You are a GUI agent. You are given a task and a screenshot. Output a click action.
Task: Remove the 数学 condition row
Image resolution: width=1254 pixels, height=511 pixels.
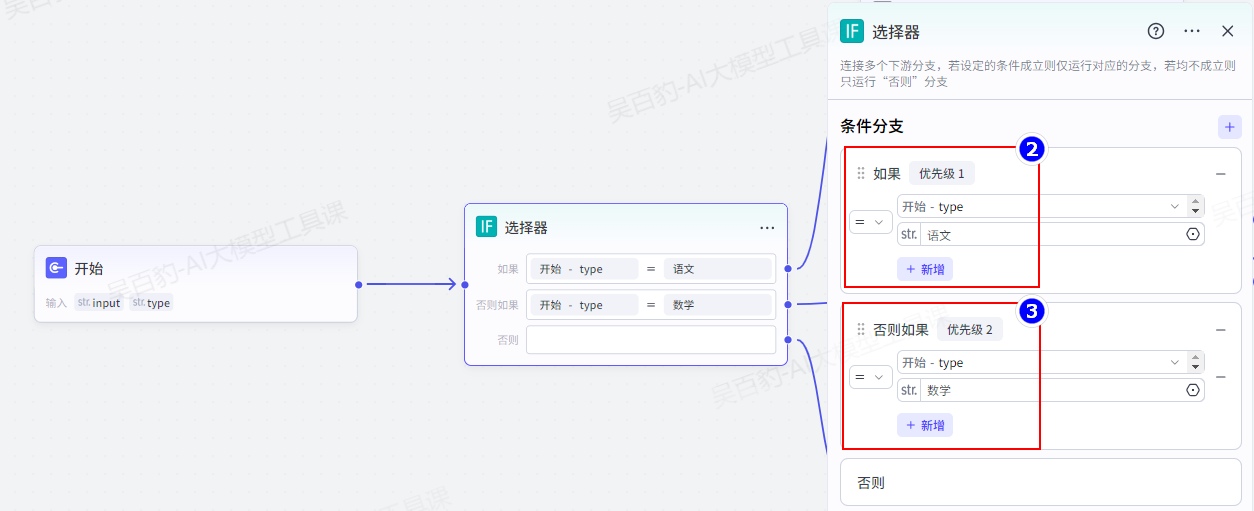click(x=1220, y=377)
